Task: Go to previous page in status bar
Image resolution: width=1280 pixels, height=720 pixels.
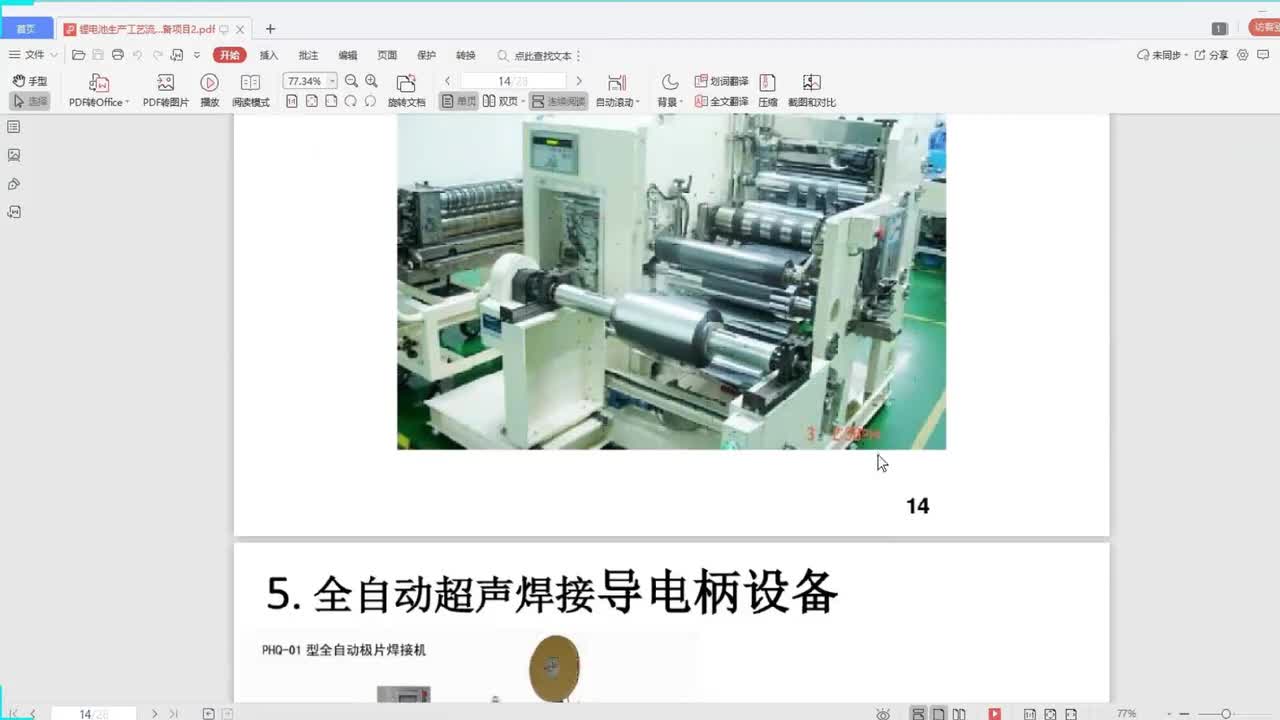Action: click(x=32, y=714)
